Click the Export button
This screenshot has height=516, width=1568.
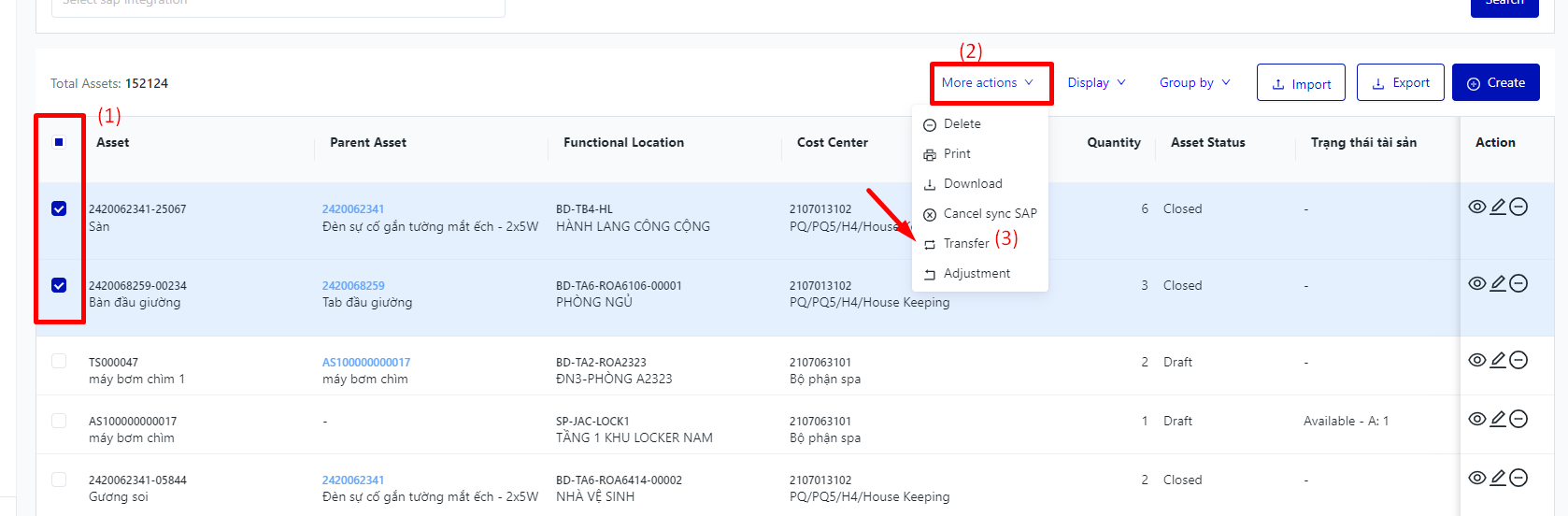point(1400,83)
